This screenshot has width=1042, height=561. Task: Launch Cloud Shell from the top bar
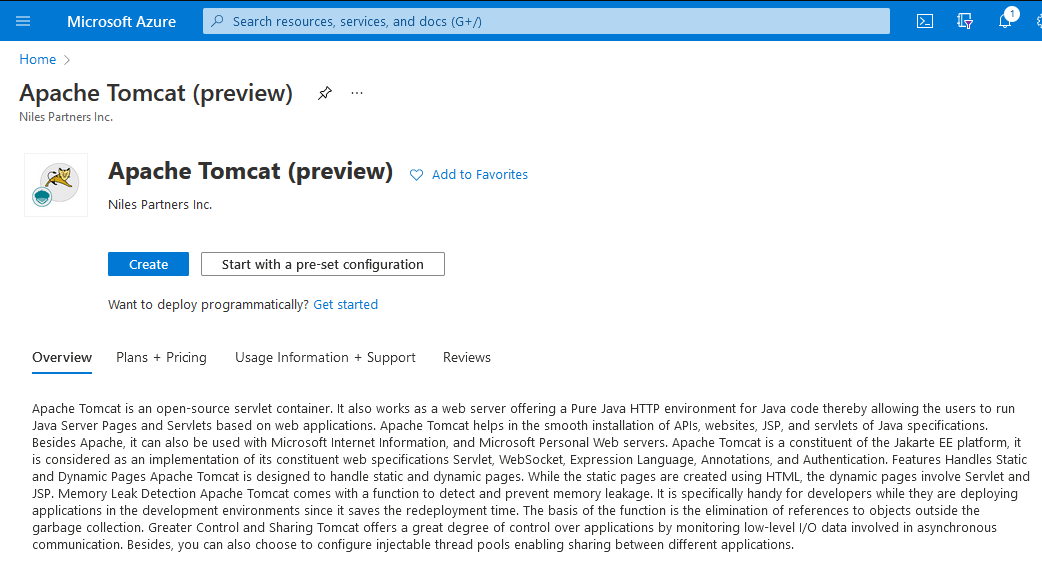pos(925,21)
